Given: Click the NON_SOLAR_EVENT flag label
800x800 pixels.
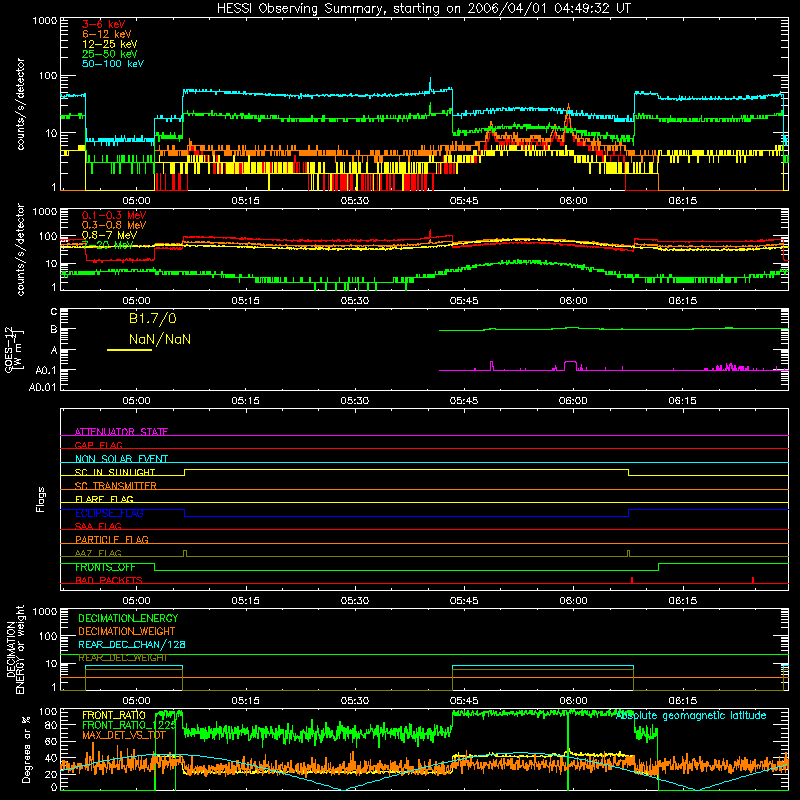Looking at the screenshot, I should click(x=121, y=459).
